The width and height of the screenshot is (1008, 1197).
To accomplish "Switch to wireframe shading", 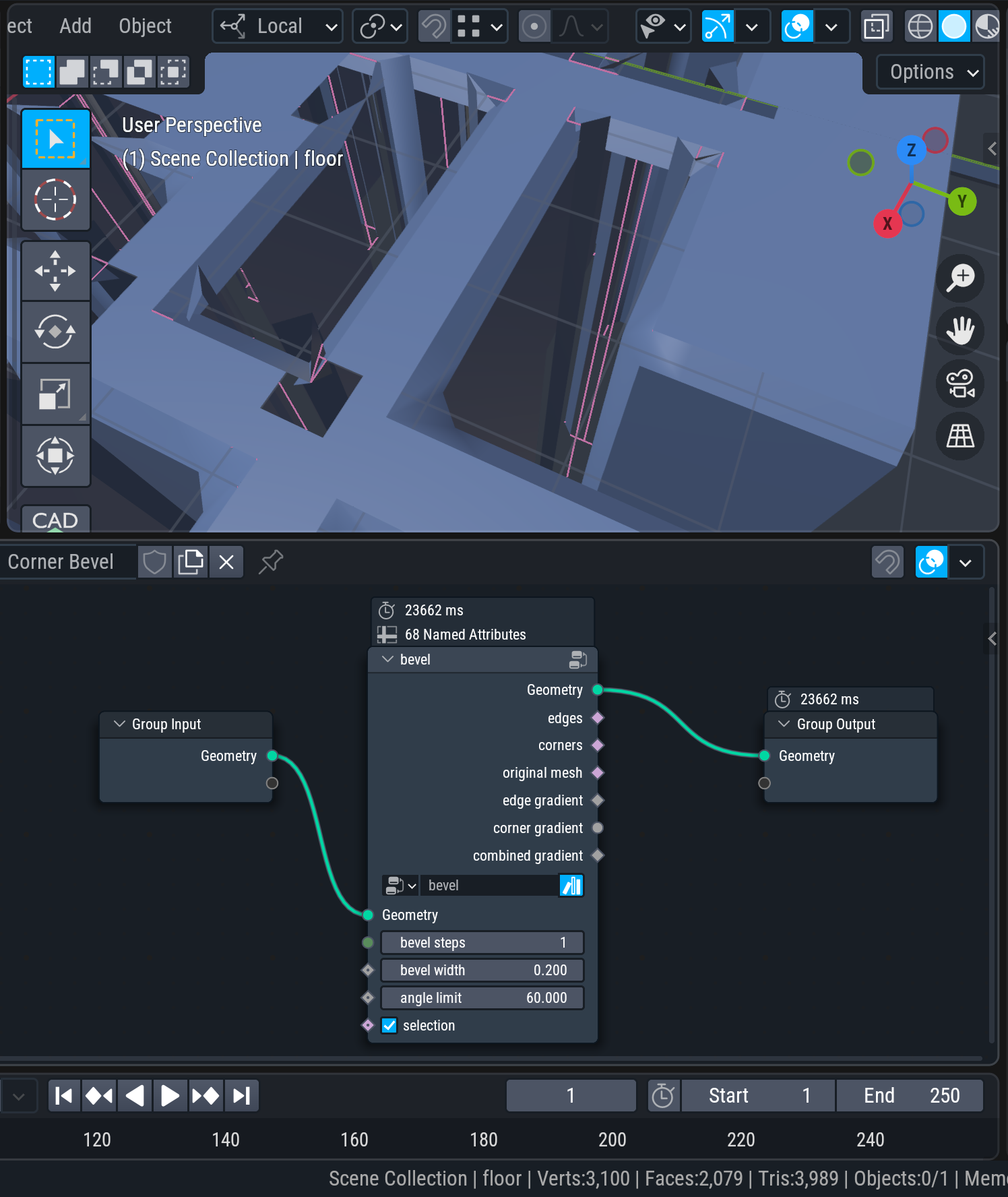I will 920,27.
